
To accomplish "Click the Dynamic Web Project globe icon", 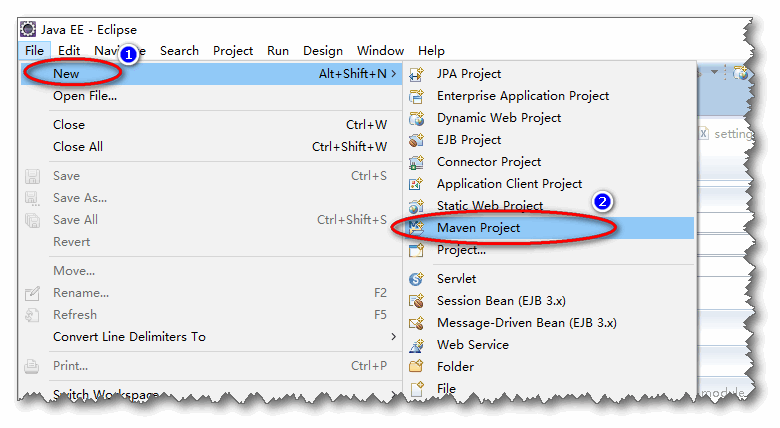I will (416, 118).
